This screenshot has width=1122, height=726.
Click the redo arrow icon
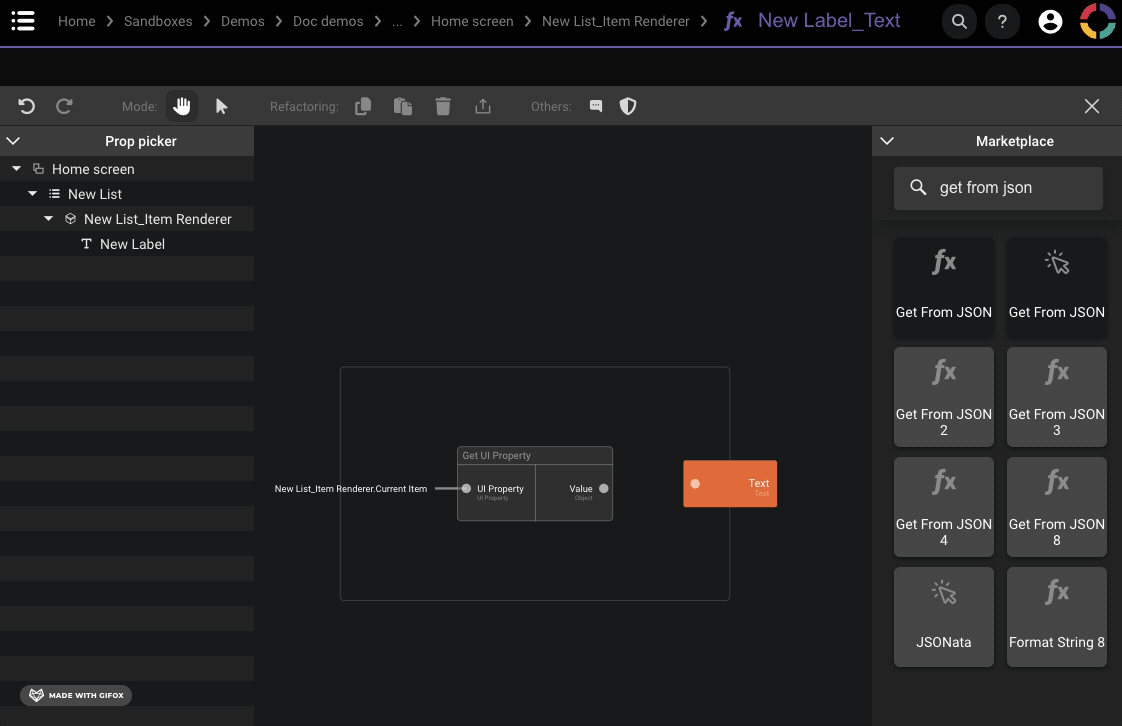click(64, 106)
